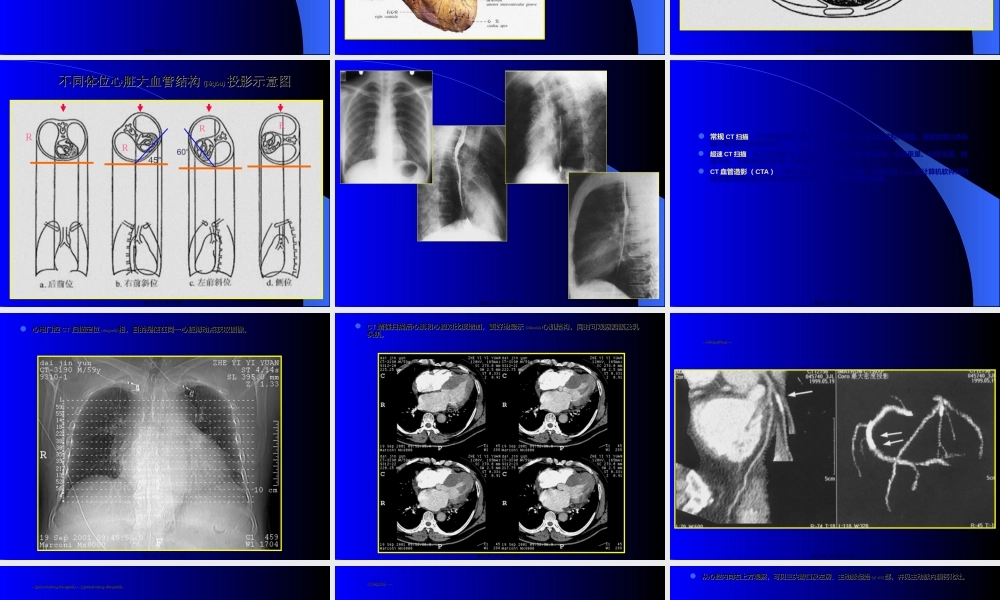Select the frontal chest X-ray at top left

[x=386, y=127]
